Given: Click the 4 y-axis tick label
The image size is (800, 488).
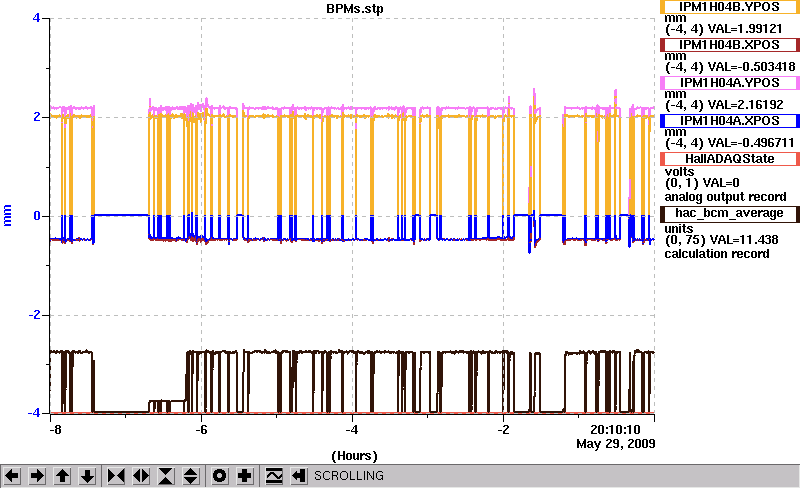Looking at the screenshot, I should pyautogui.click(x=36, y=18).
